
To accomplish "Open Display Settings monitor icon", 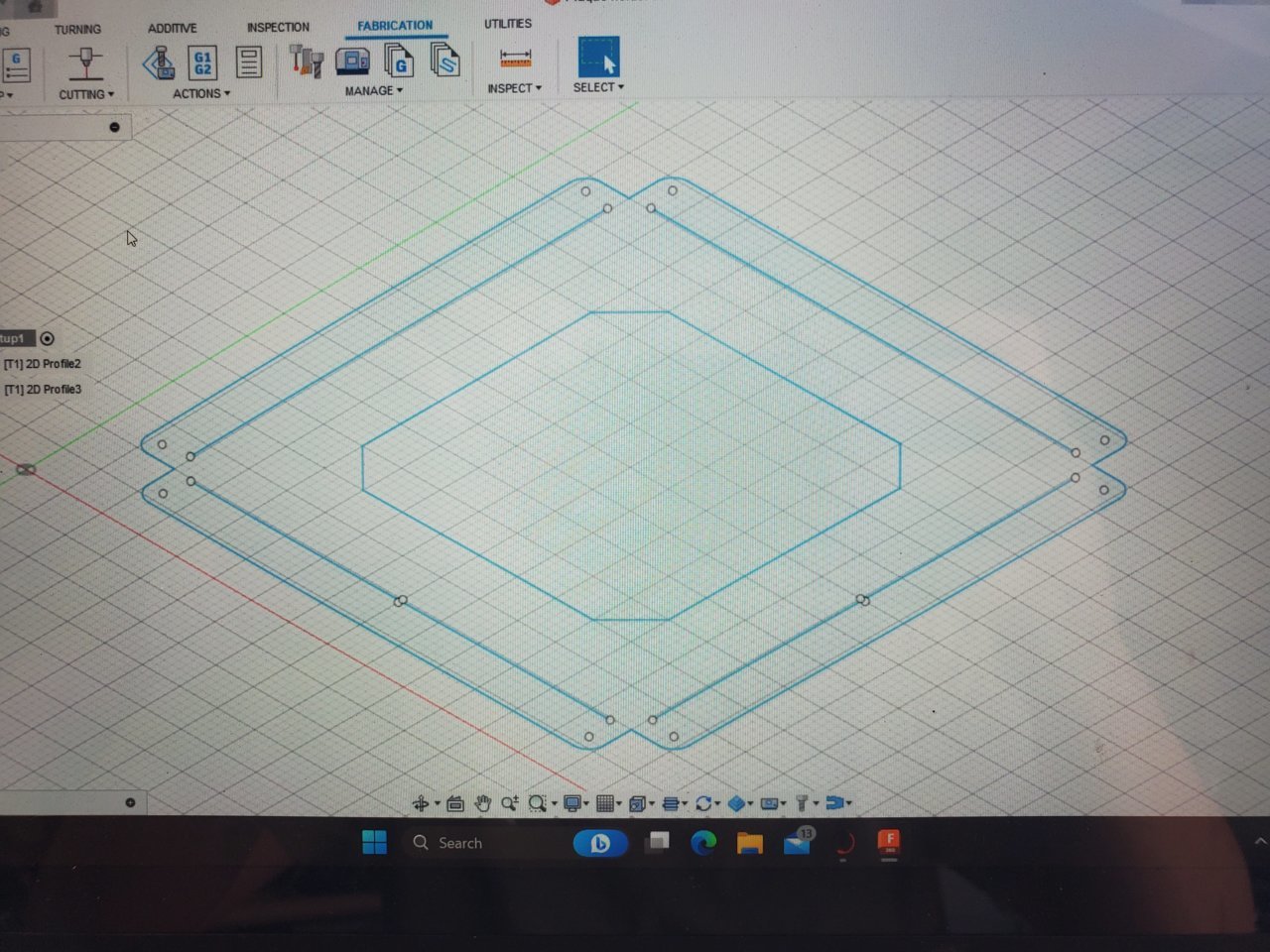I will [x=572, y=803].
